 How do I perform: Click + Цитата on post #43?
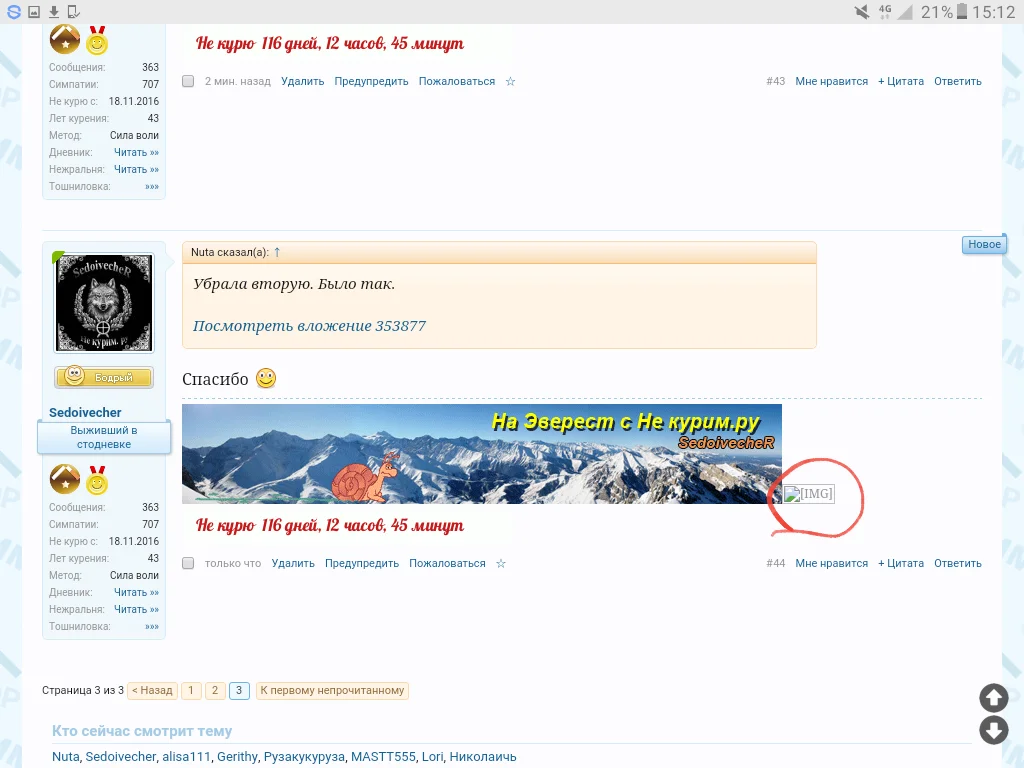click(x=901, y=81)
